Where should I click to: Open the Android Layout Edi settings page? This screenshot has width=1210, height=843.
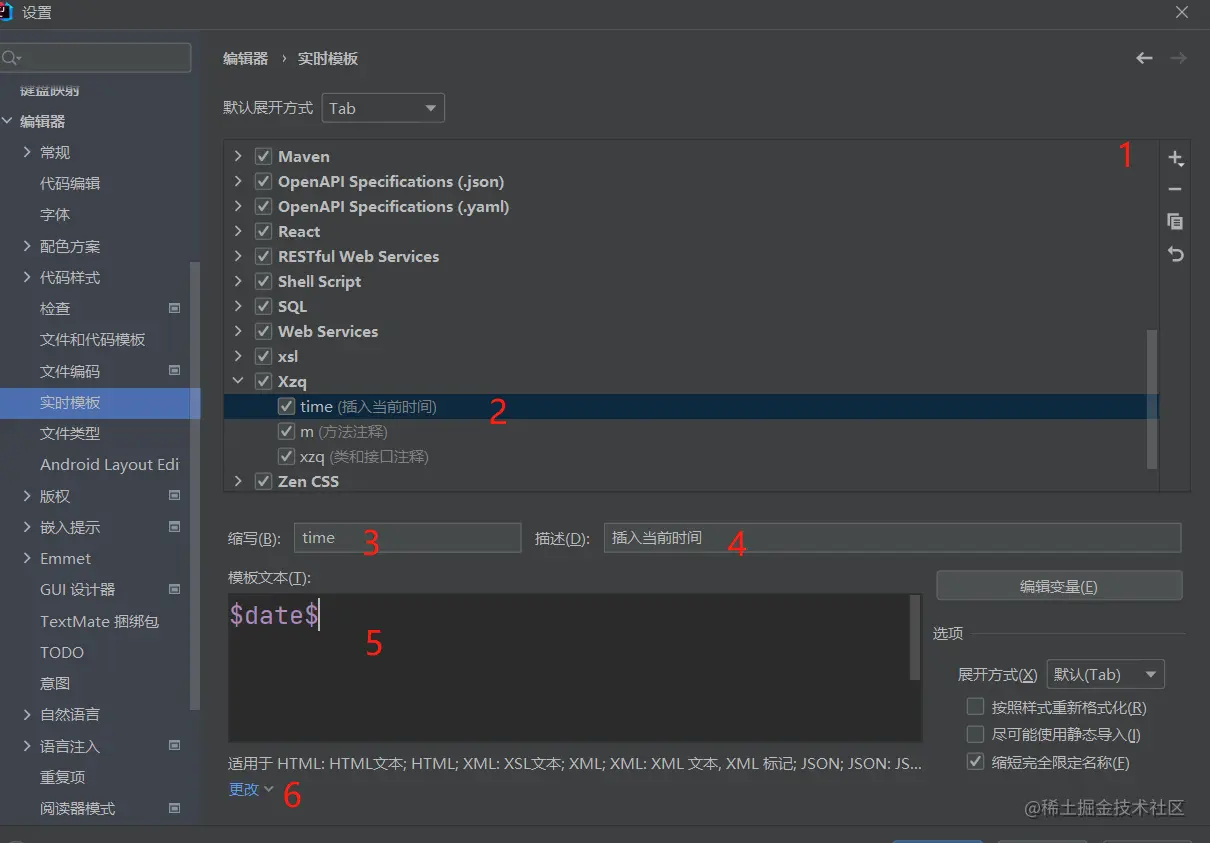tap(110, 464)
